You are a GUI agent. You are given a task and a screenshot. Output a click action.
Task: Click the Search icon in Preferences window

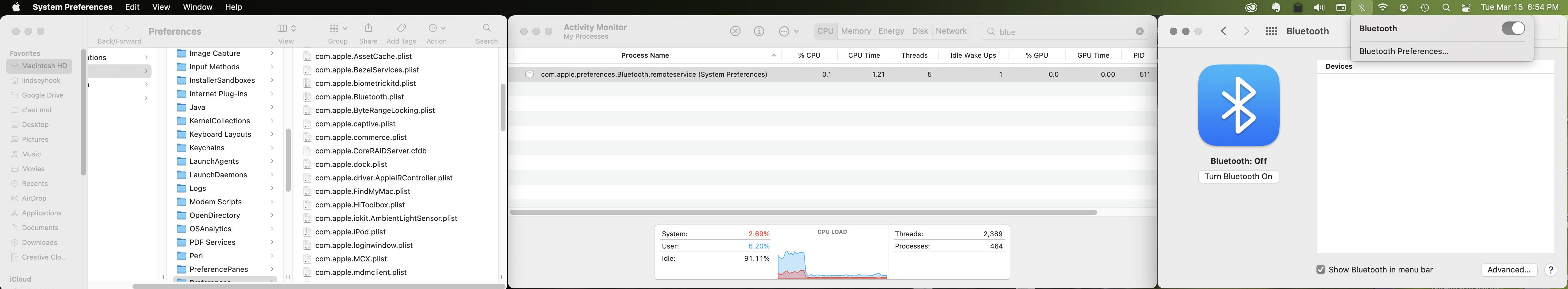click(487, 28)
